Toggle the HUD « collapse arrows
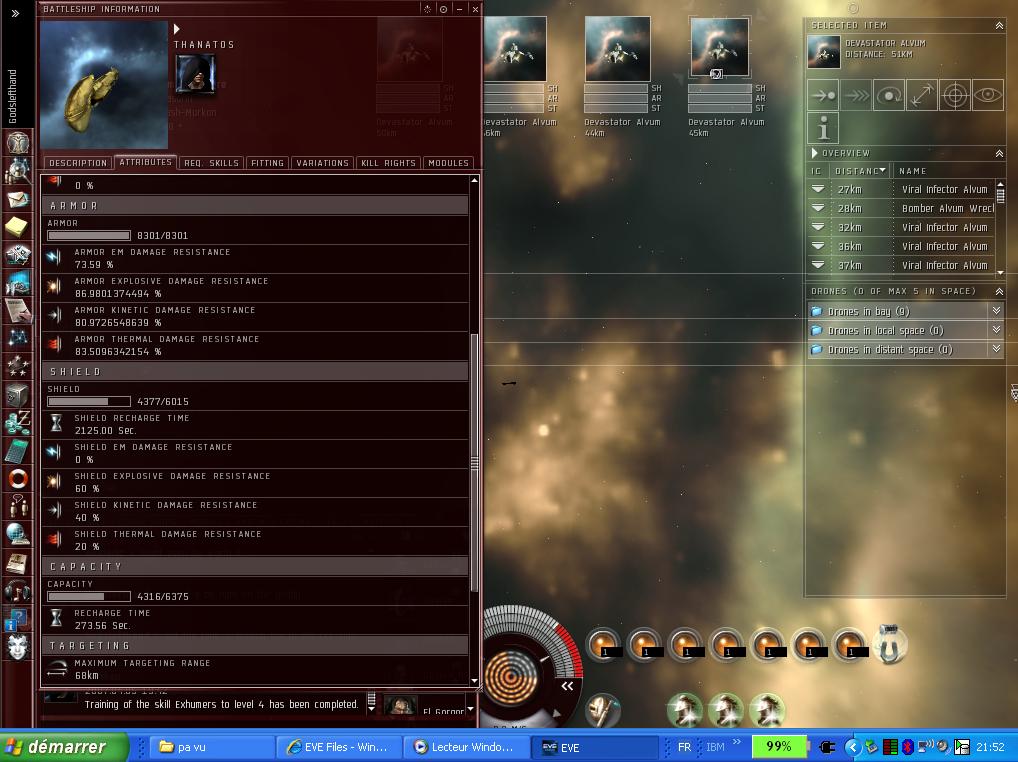 pyautogui.click(x=567, y=686)
